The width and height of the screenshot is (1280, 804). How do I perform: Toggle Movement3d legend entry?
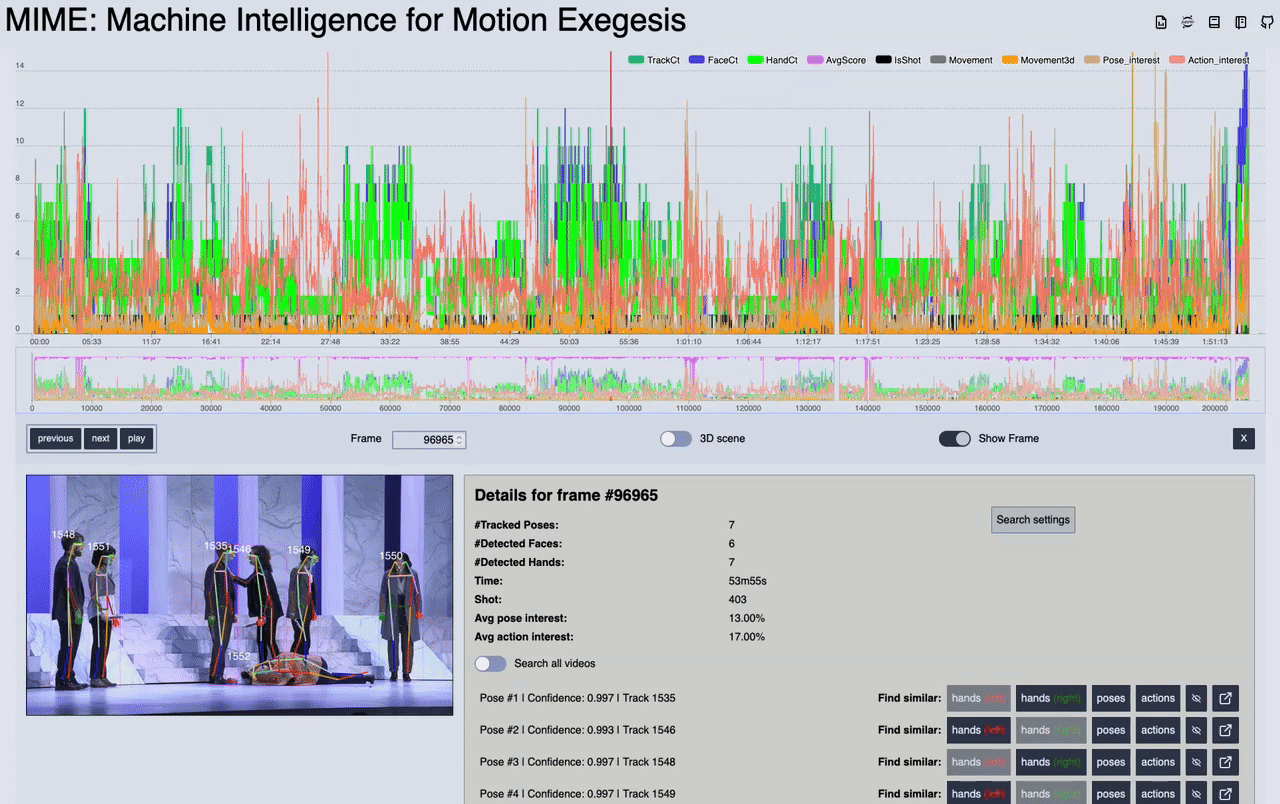pos(1037,60)
